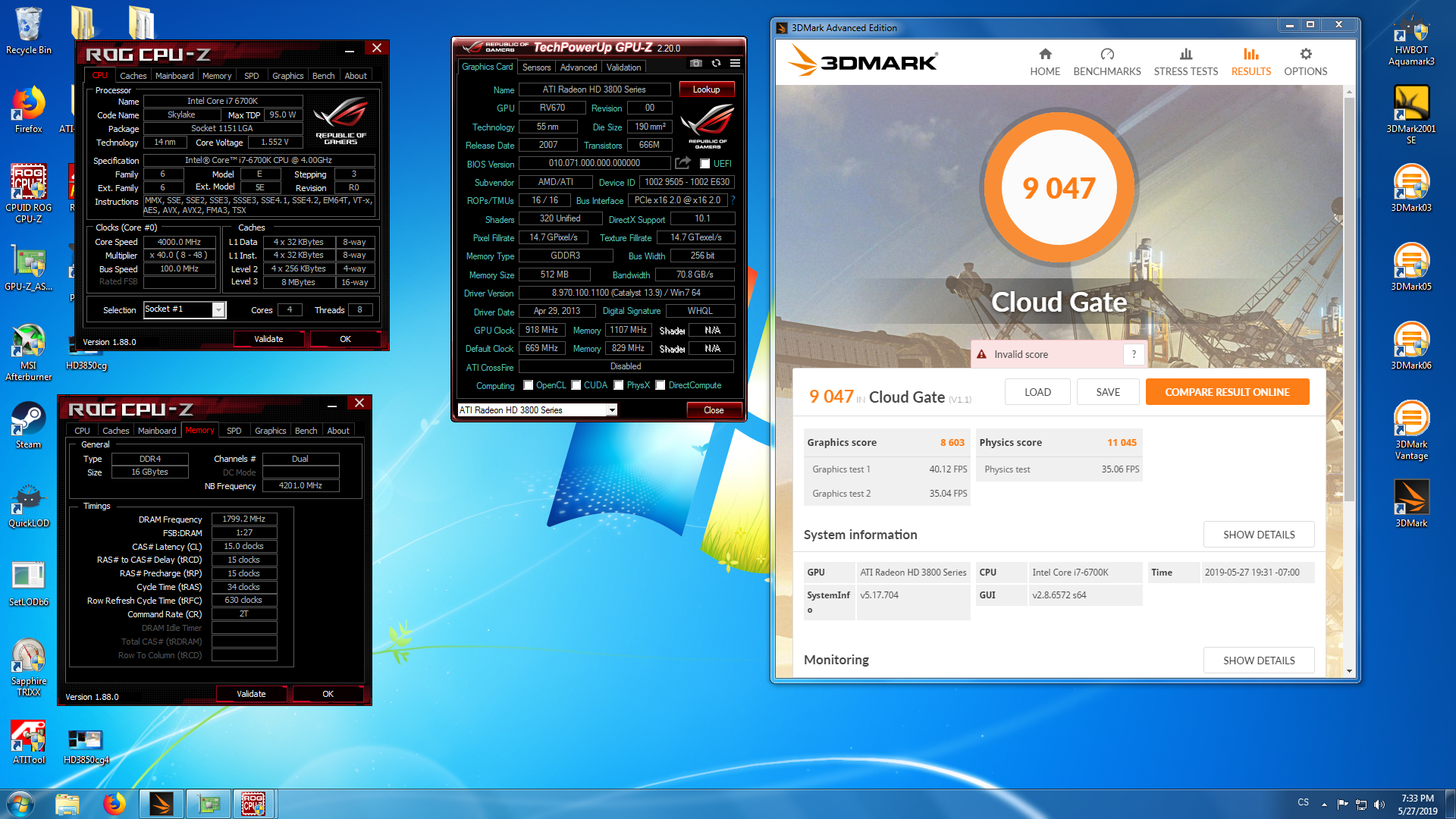Take a GPU-Z screenshot with the camera icon
1456x819 pixels.
[x=696, y=63]
